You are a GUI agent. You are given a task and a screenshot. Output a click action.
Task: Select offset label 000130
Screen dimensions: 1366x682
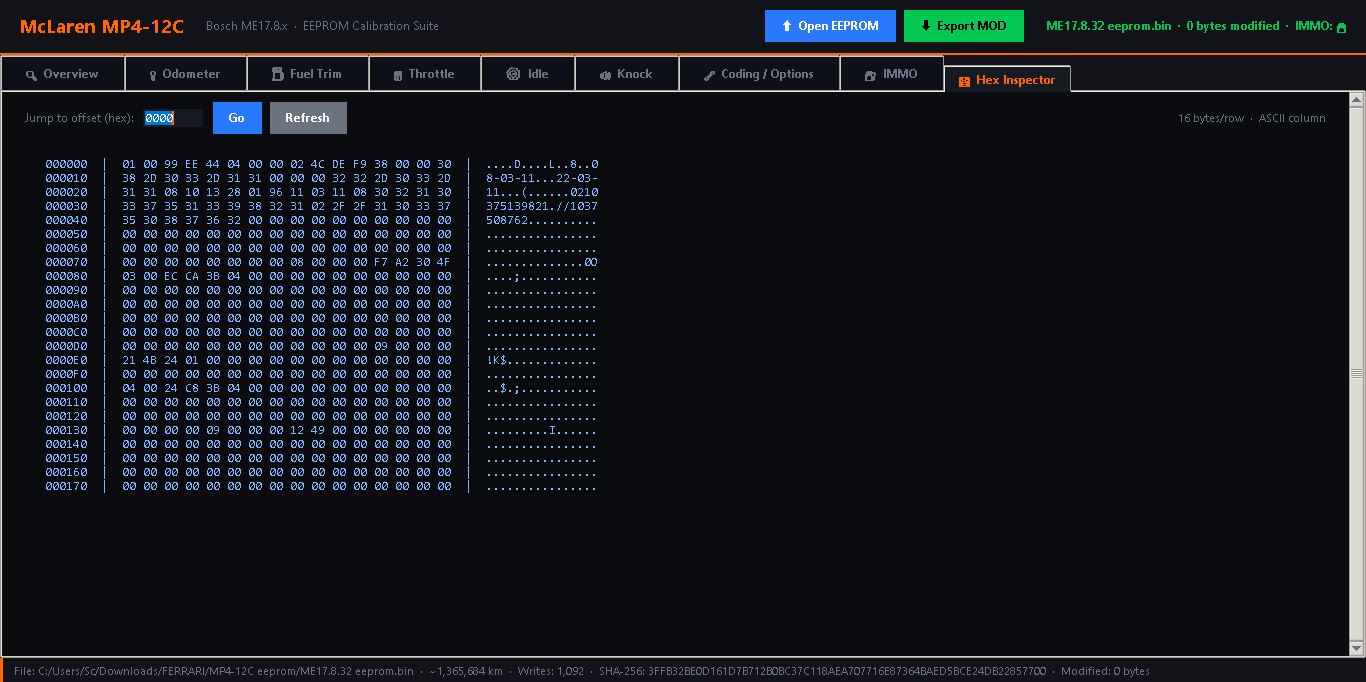(66, 430)
